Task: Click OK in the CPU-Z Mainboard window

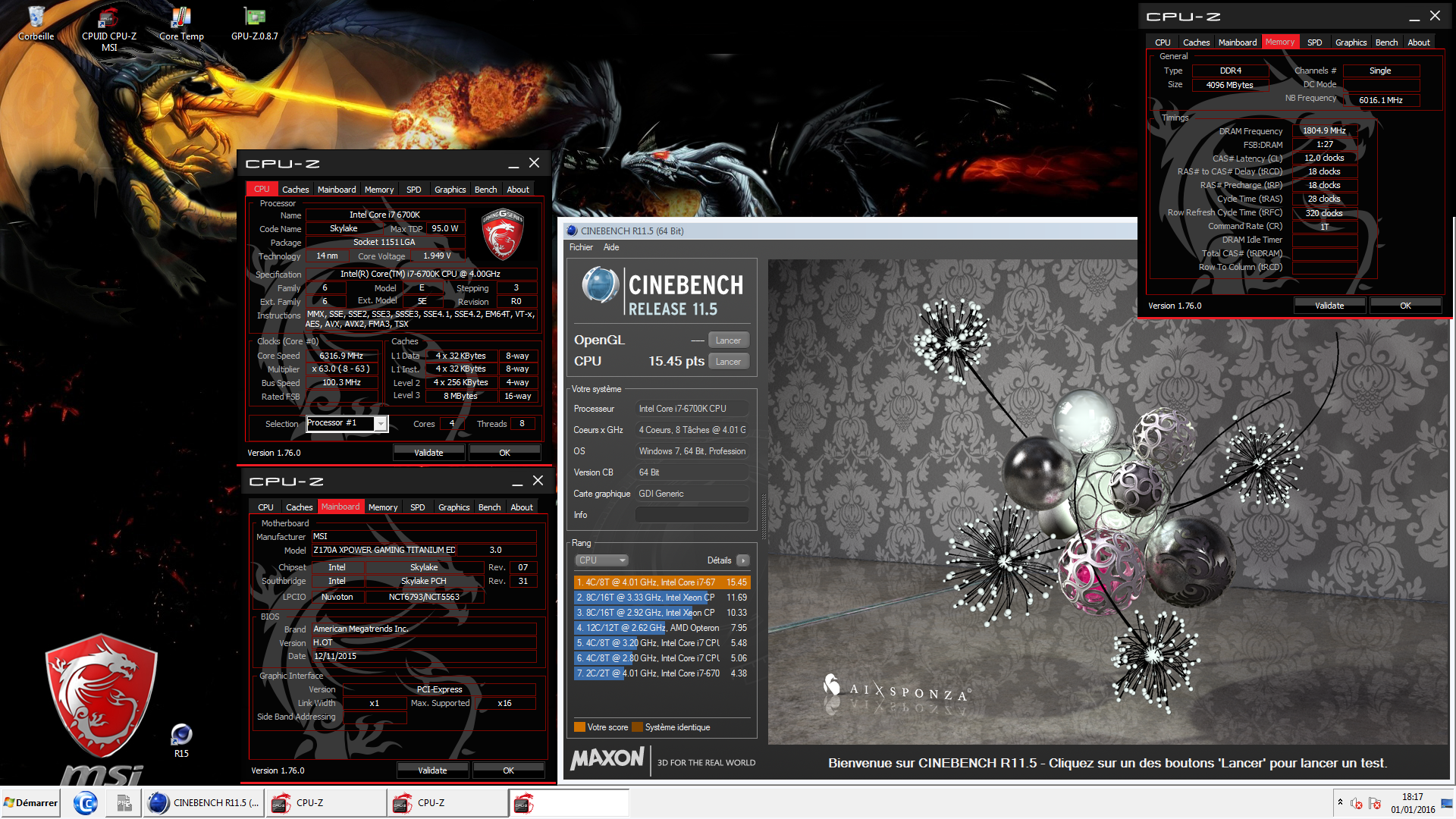Action: (508, 770)
